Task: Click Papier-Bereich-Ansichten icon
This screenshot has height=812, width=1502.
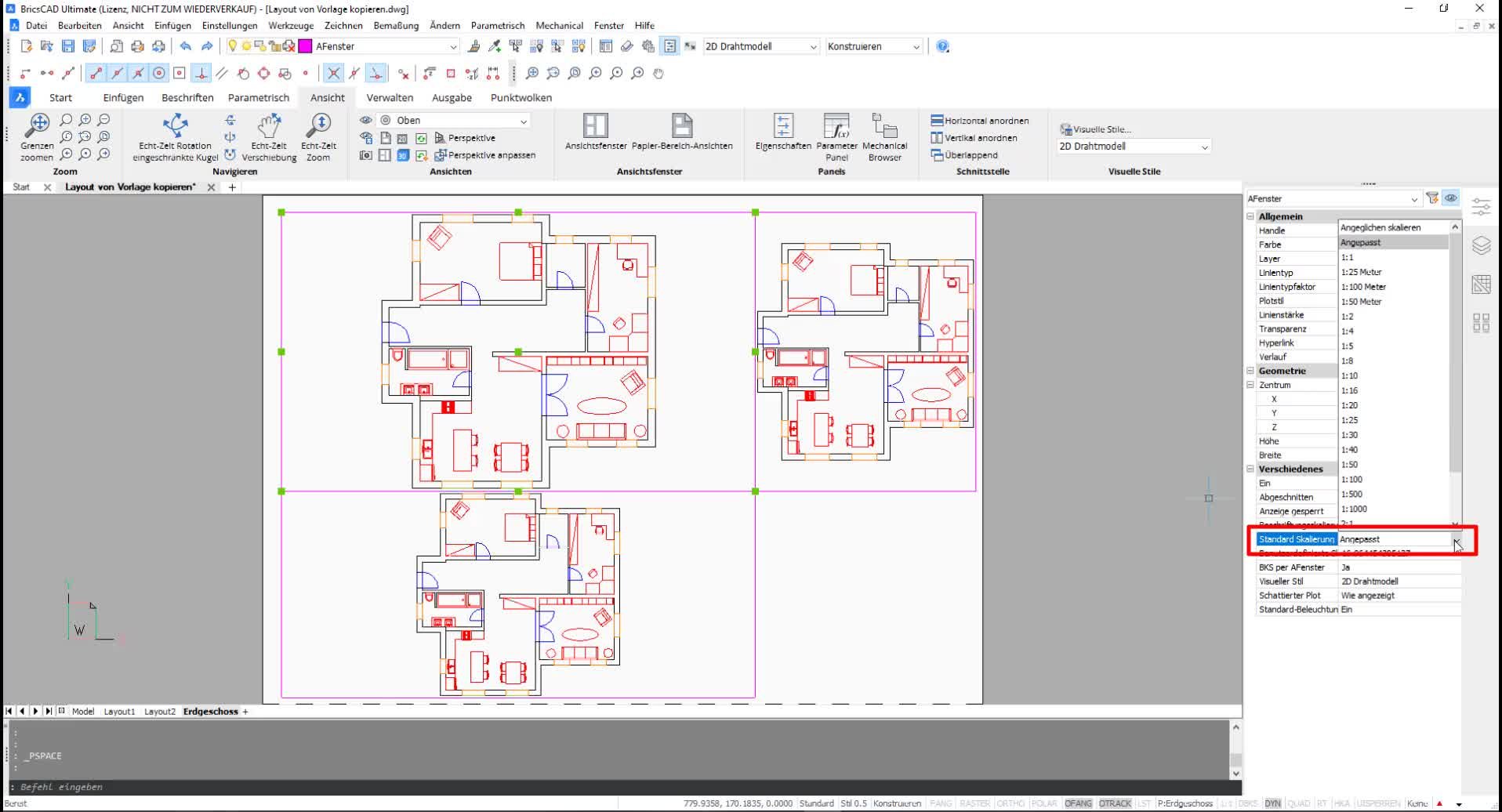Action: point(682,132)
